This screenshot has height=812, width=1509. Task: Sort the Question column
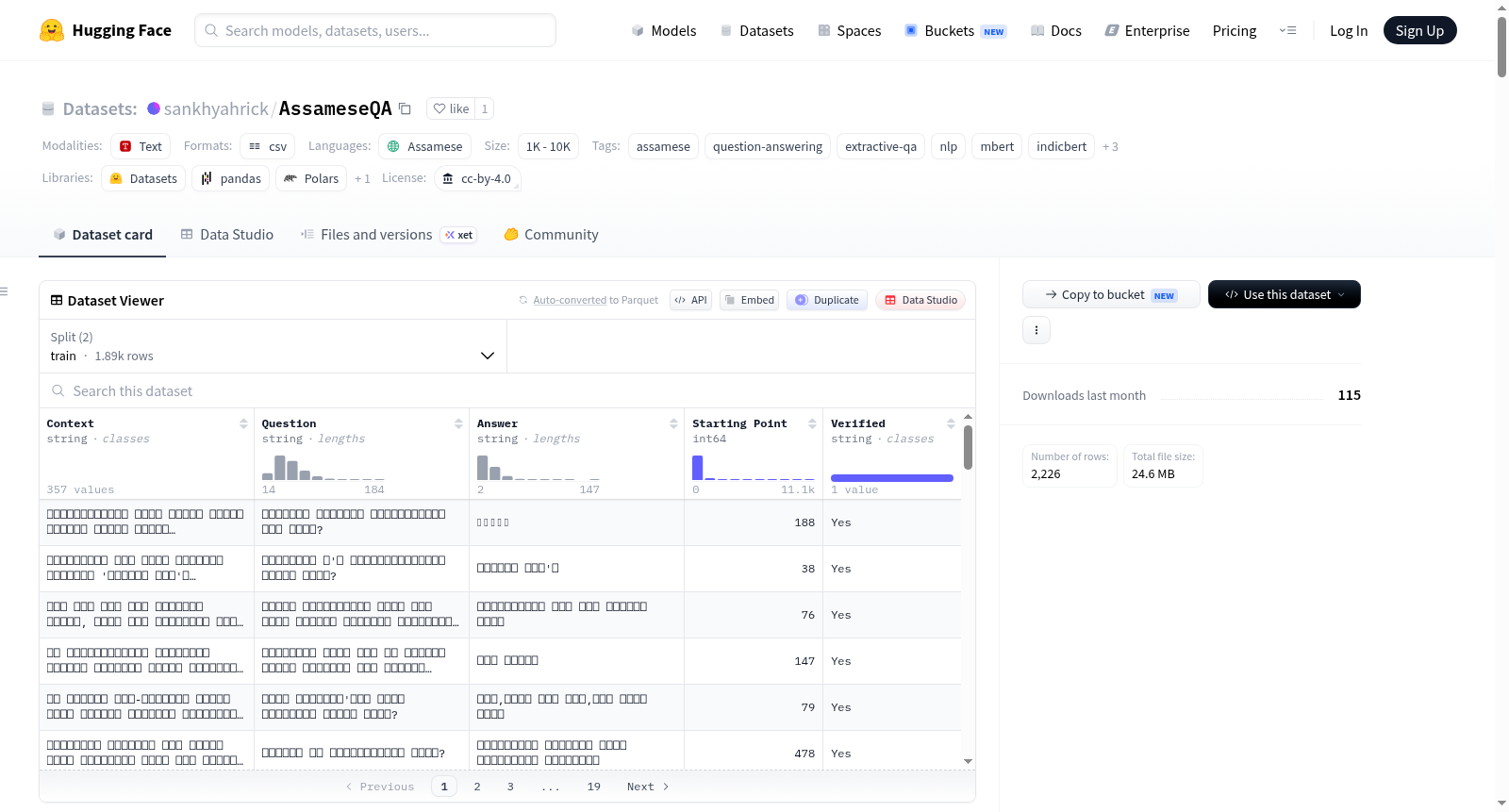(x=458, y=423)
